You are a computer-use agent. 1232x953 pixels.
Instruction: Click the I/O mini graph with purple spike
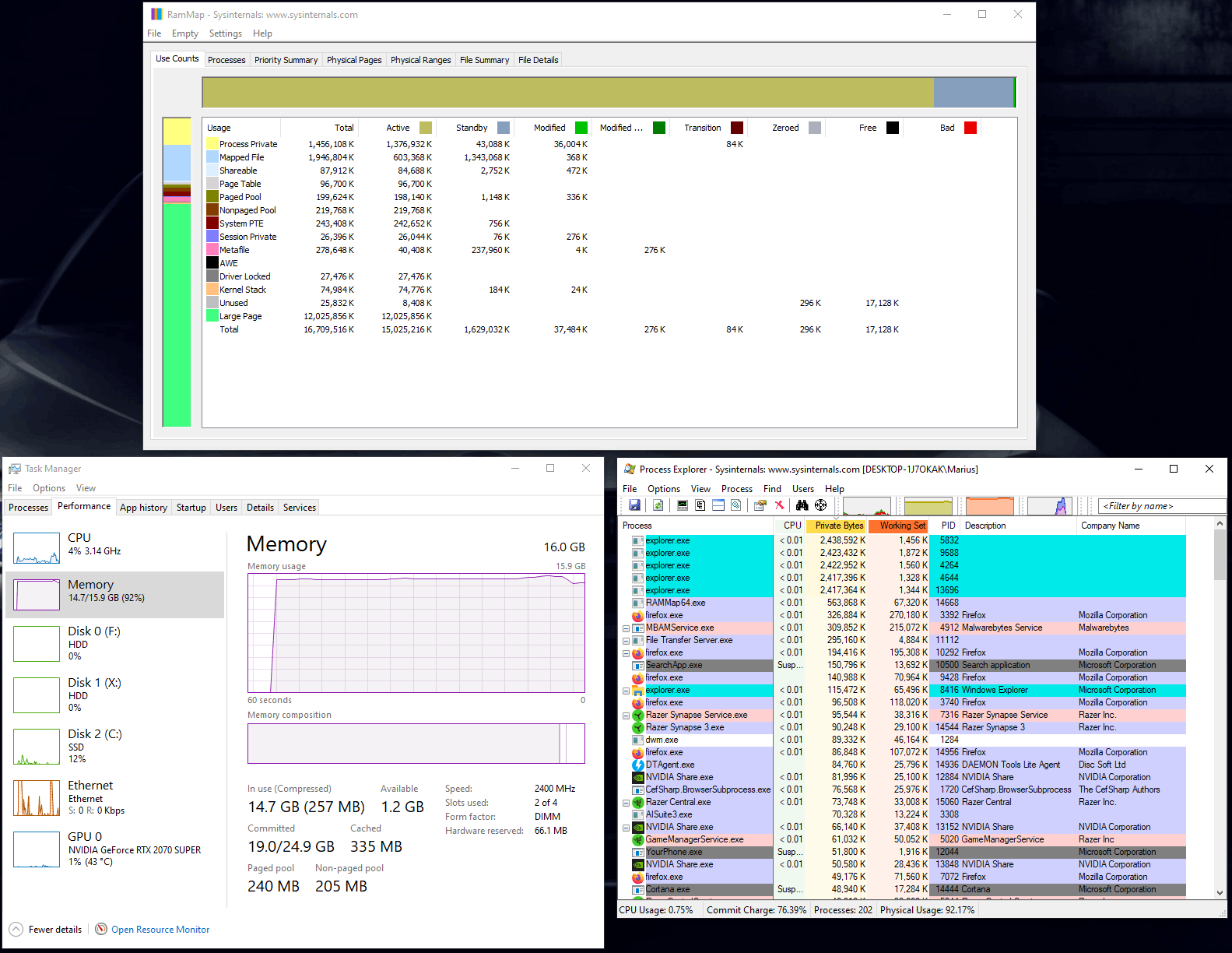pos(1050,506)
